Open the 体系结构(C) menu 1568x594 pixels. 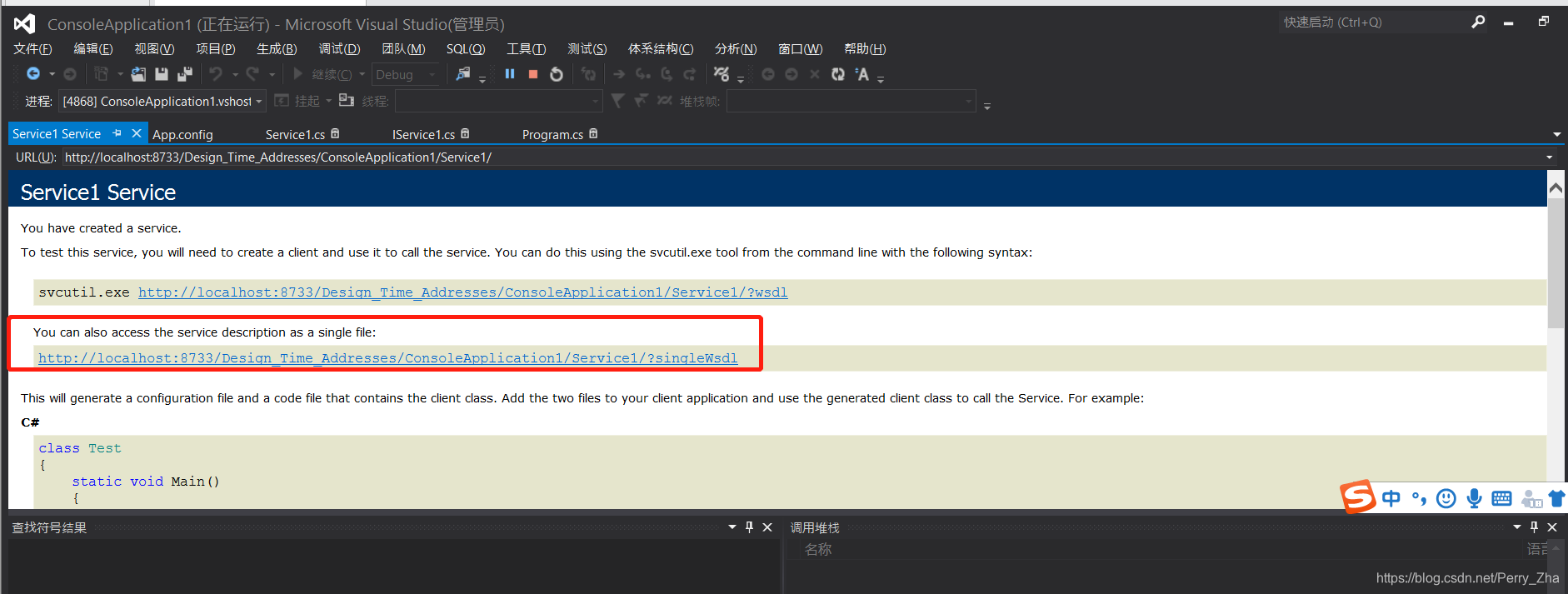[661, 49]
